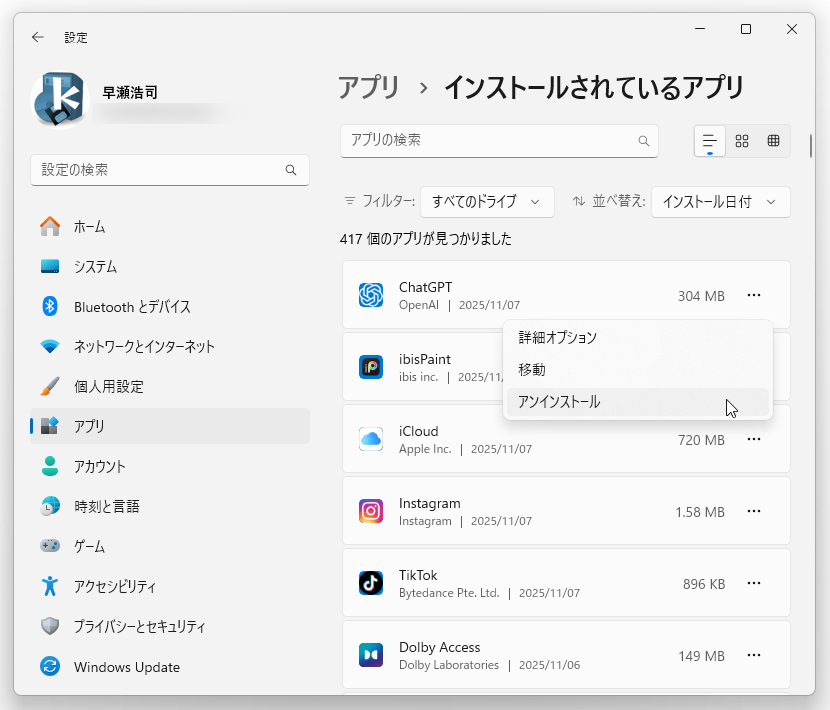Click the アプリ breadcrumb link
Image resolution: width=830 pixels, height=710 pixels.
[x=369, y=88]
